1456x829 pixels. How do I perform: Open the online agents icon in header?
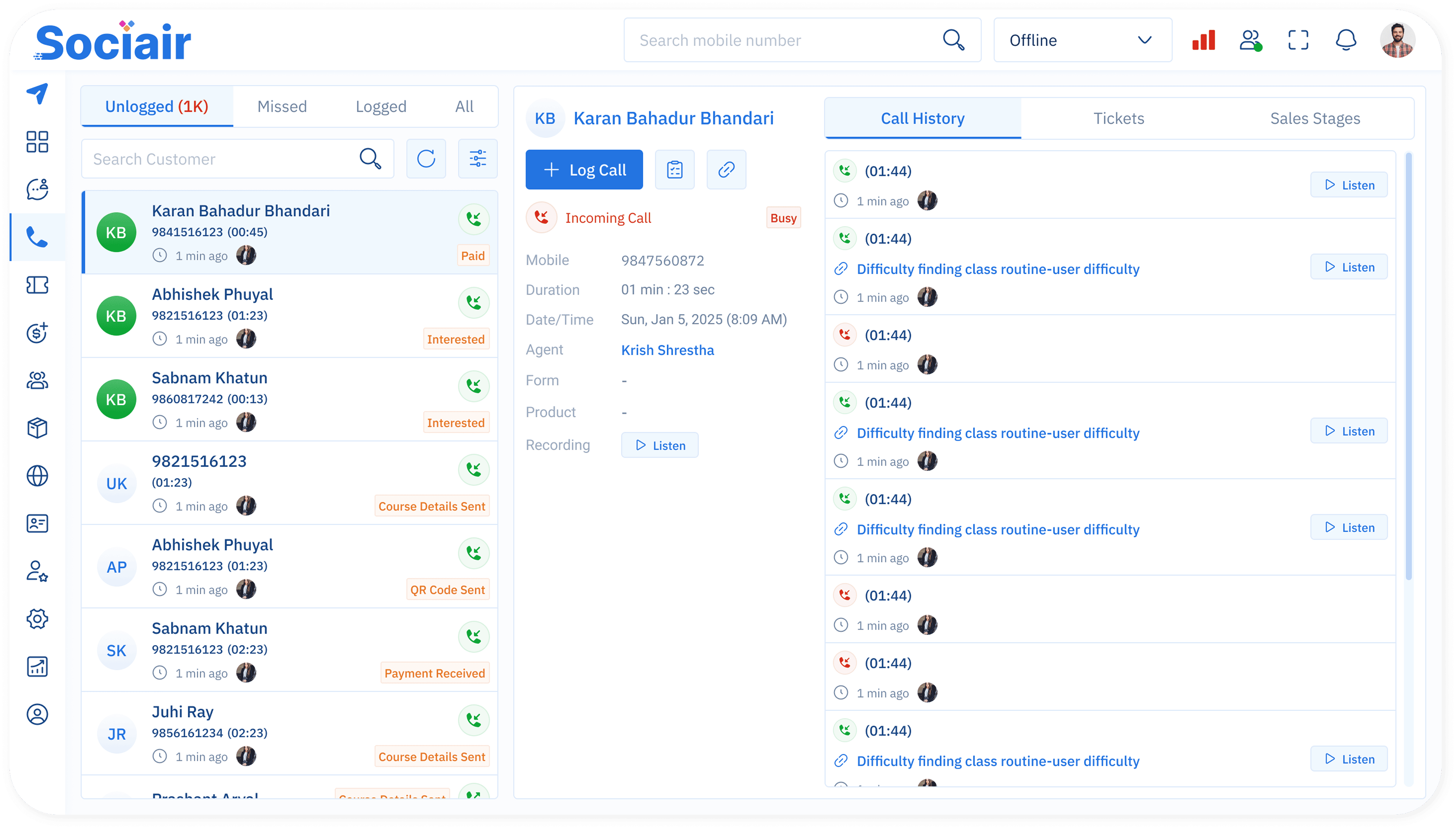click(1250, 41)
